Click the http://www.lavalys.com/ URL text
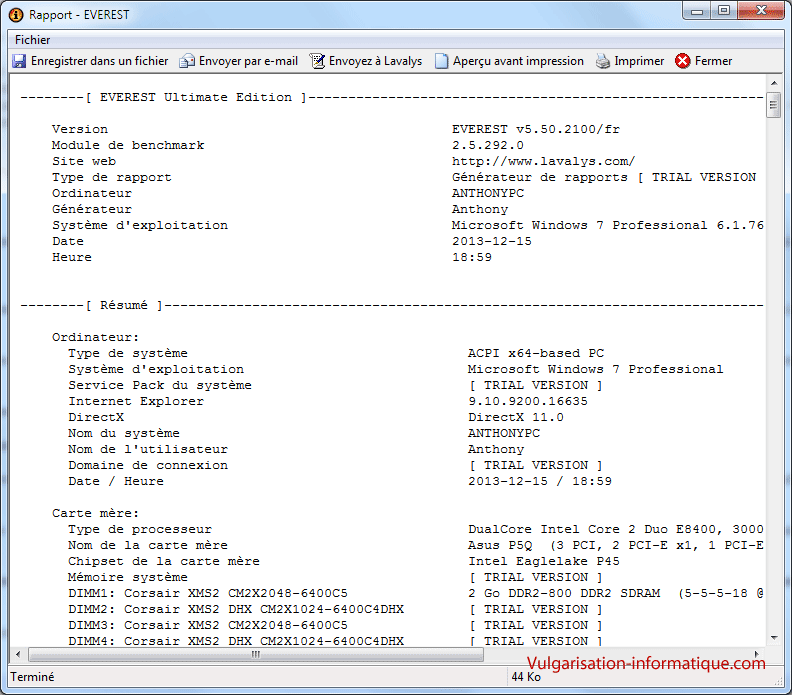 click(543, 162)
